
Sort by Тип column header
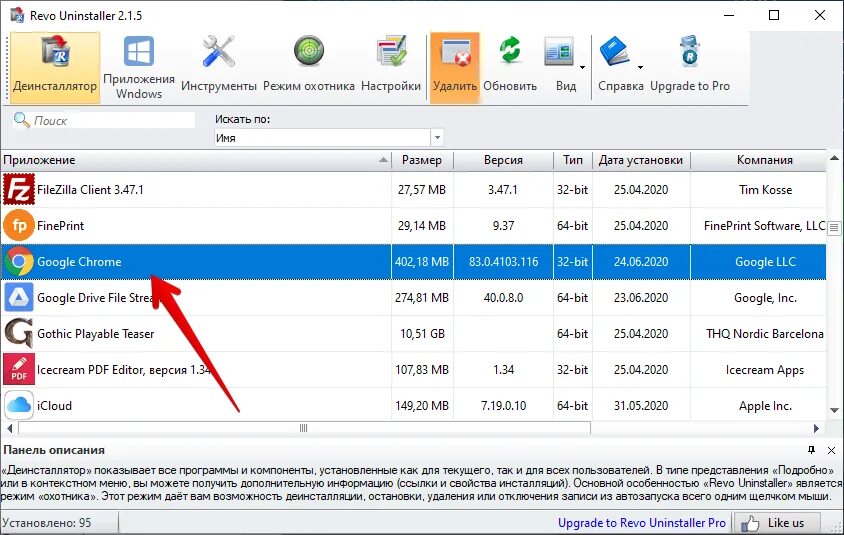tap(573, 160)
